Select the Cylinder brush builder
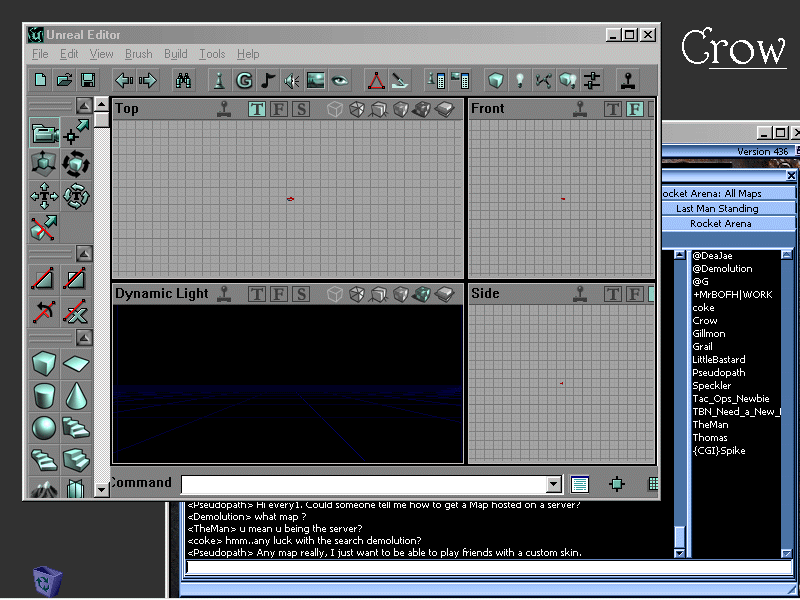The width and height of the screenshot is (800, 600). (44, 395)
